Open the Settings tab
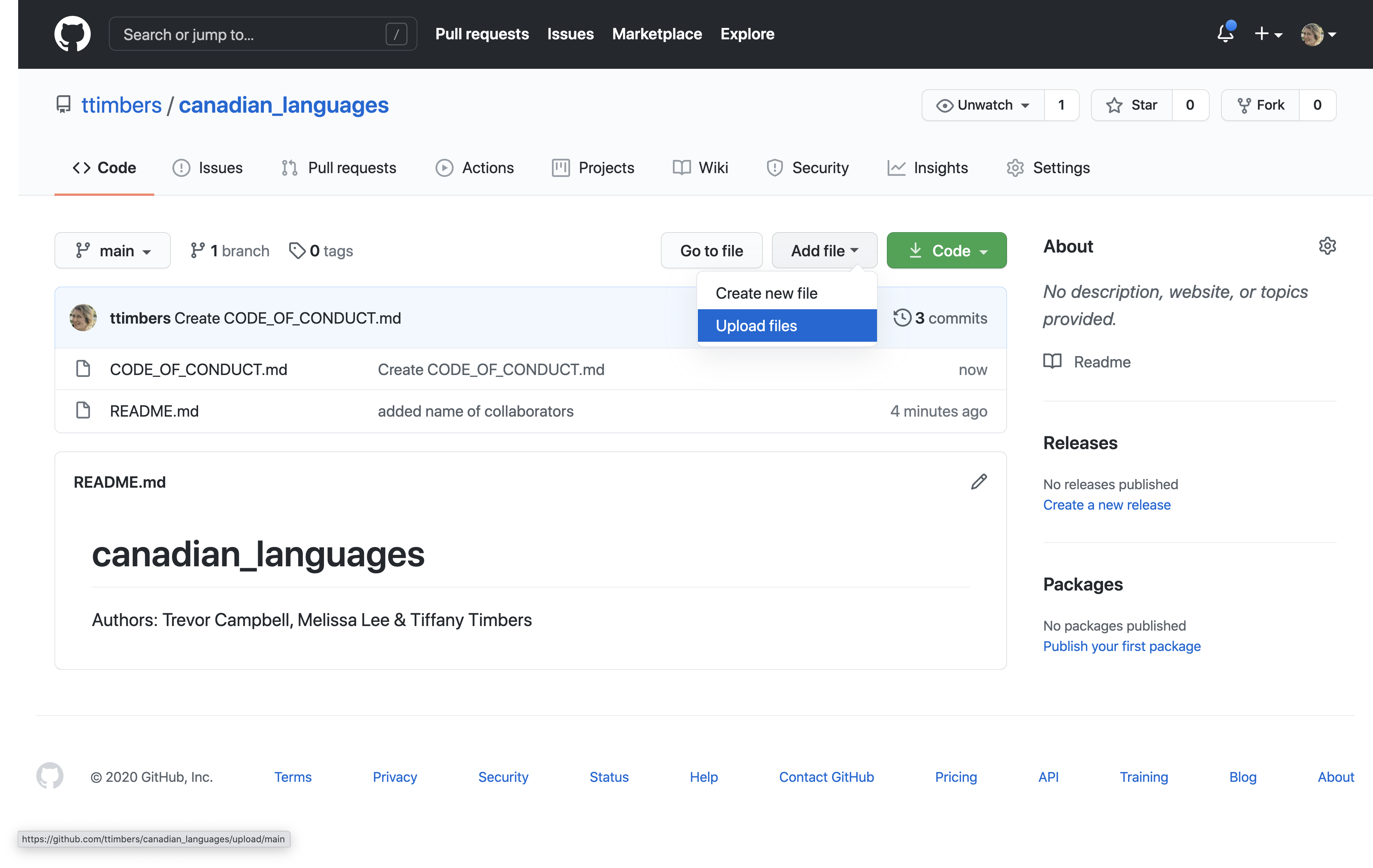Viewport: 1373px width, 868px height. coord(1048,168)
